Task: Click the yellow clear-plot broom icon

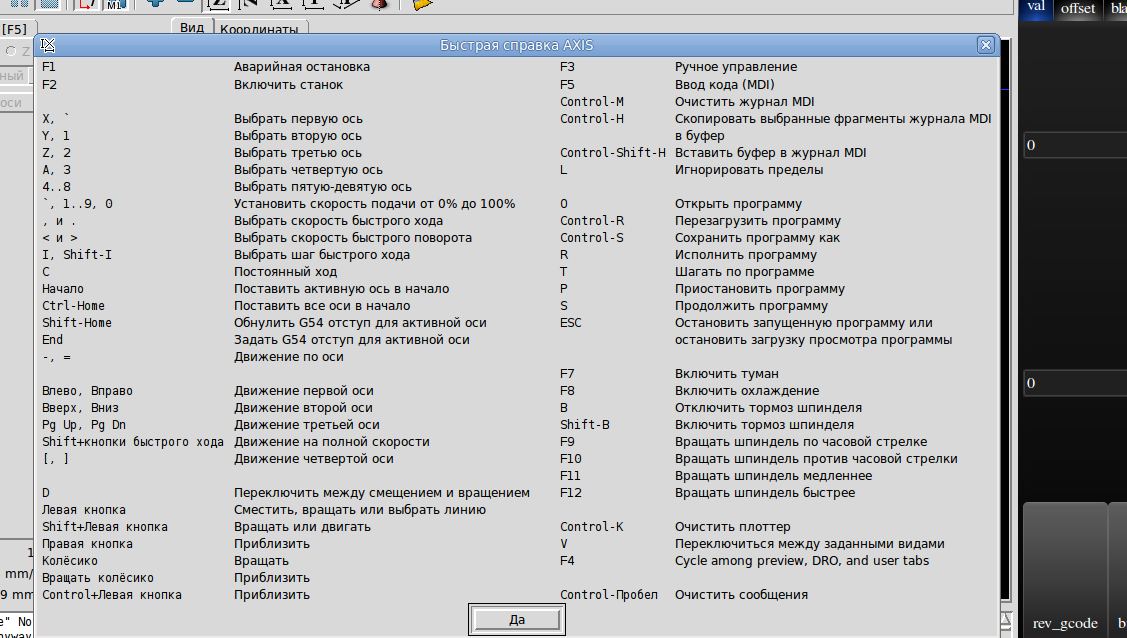Action: click(423, 4)
